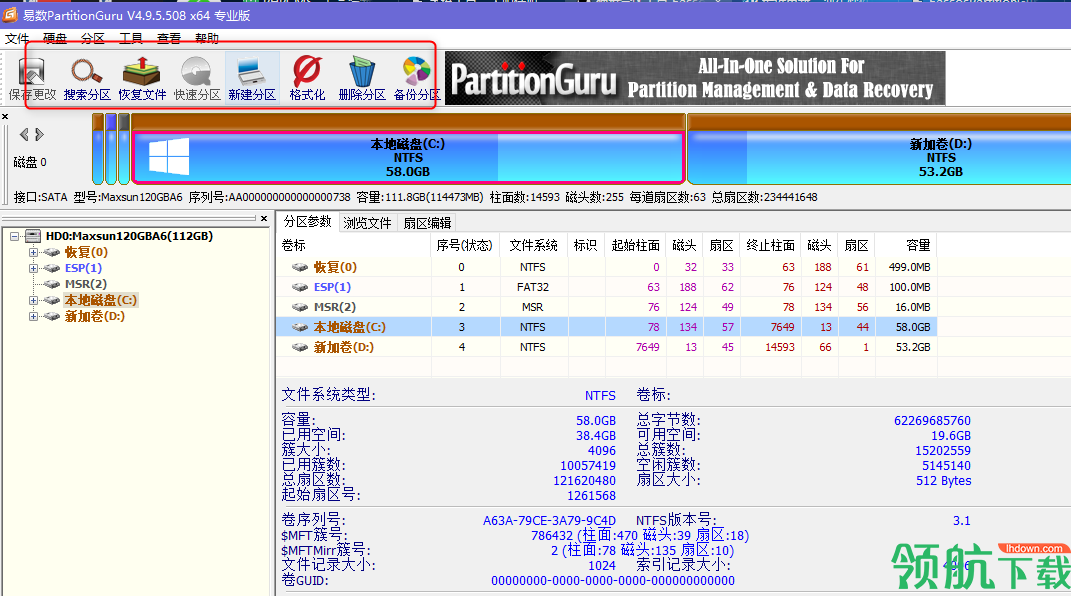Open the 搜索分区 search partition tool
Screen dimensions: 1071x596
(x=87, y=79)
